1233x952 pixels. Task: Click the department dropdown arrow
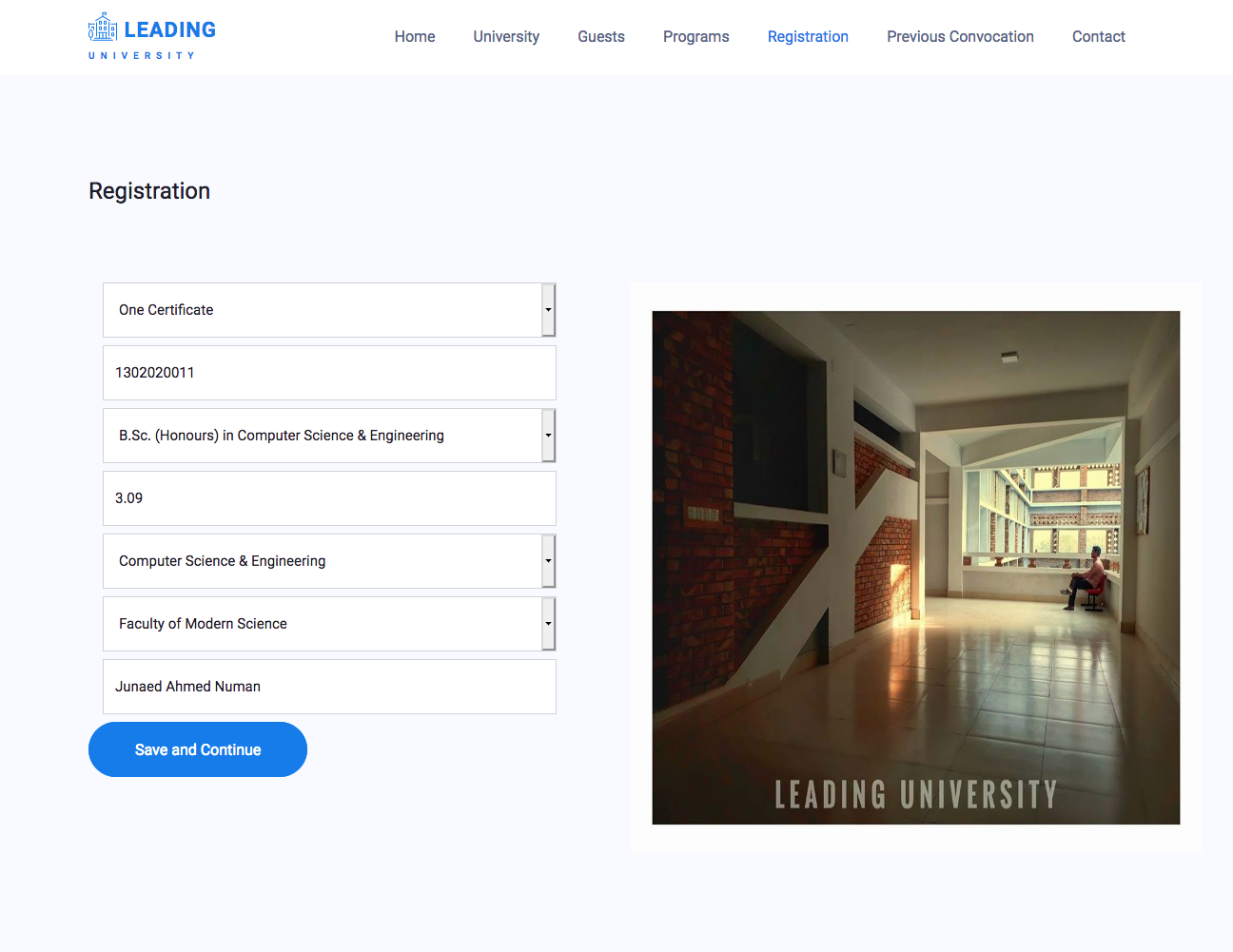pyautogui.click(x=548, y=561)
